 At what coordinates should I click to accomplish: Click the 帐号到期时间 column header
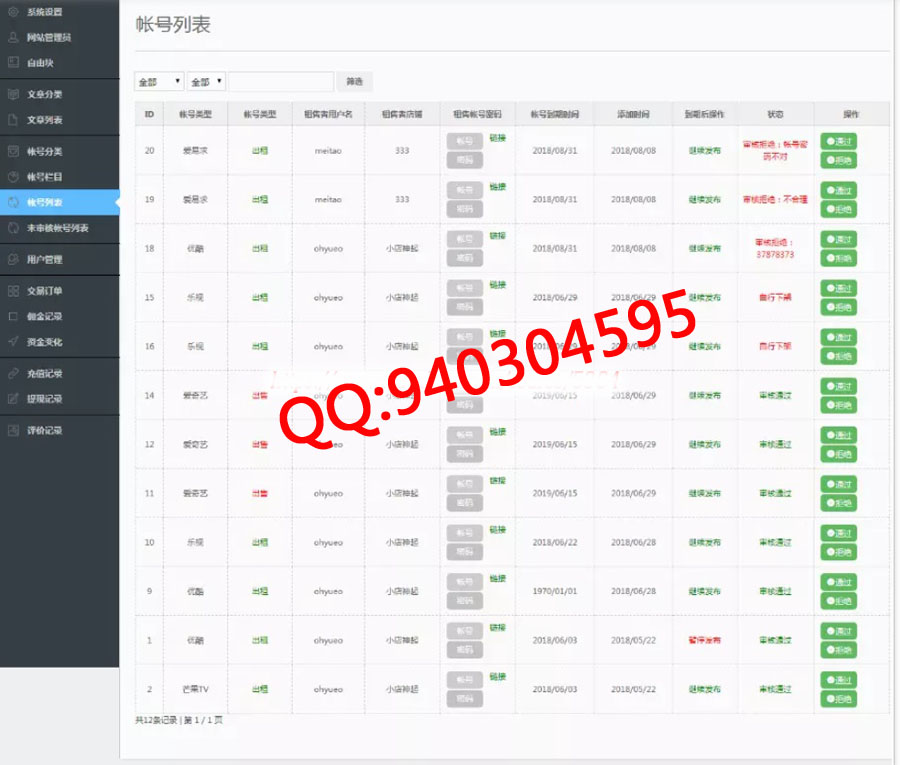pos(554,114)
